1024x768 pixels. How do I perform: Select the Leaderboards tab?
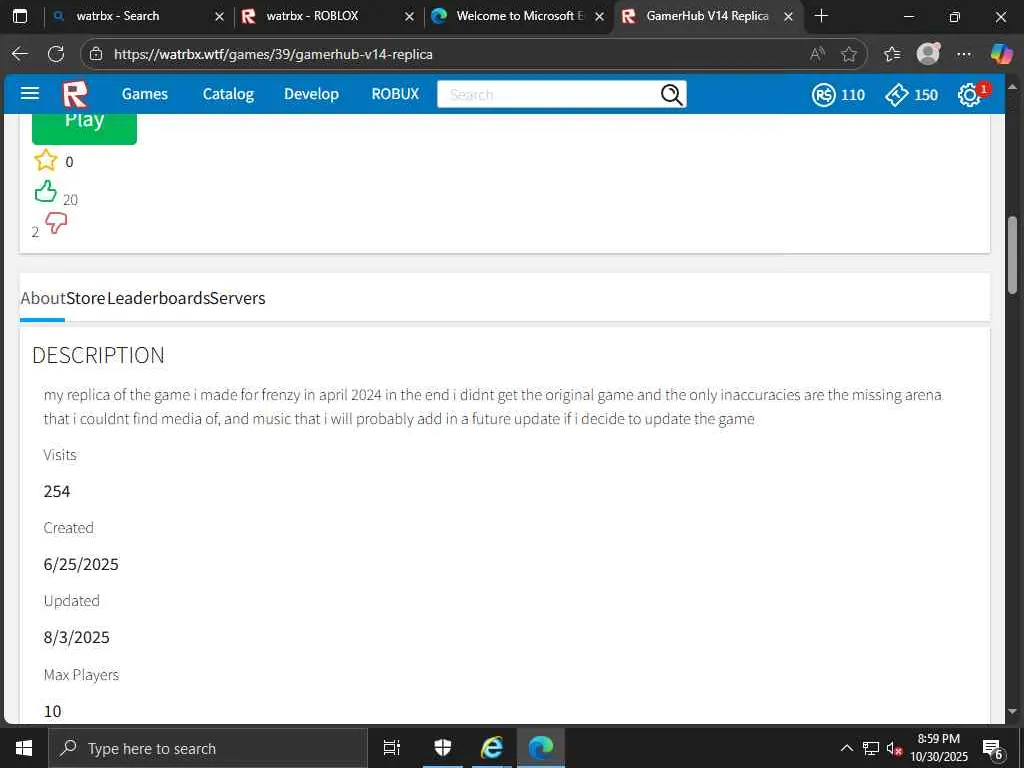coord(158,298)
